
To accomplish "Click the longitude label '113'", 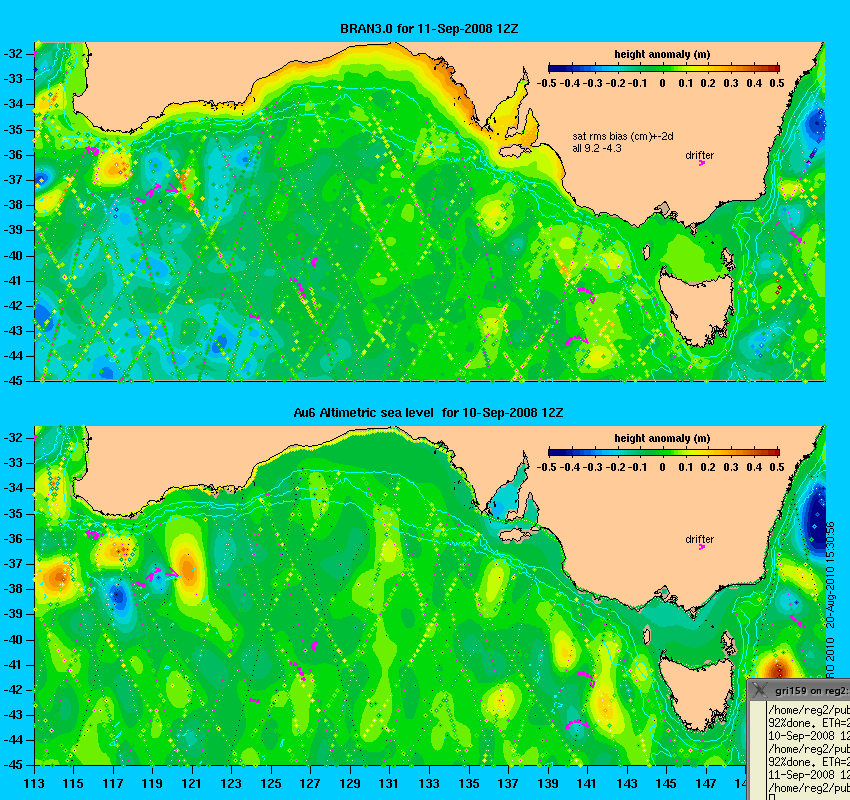I will coord(34,783).
